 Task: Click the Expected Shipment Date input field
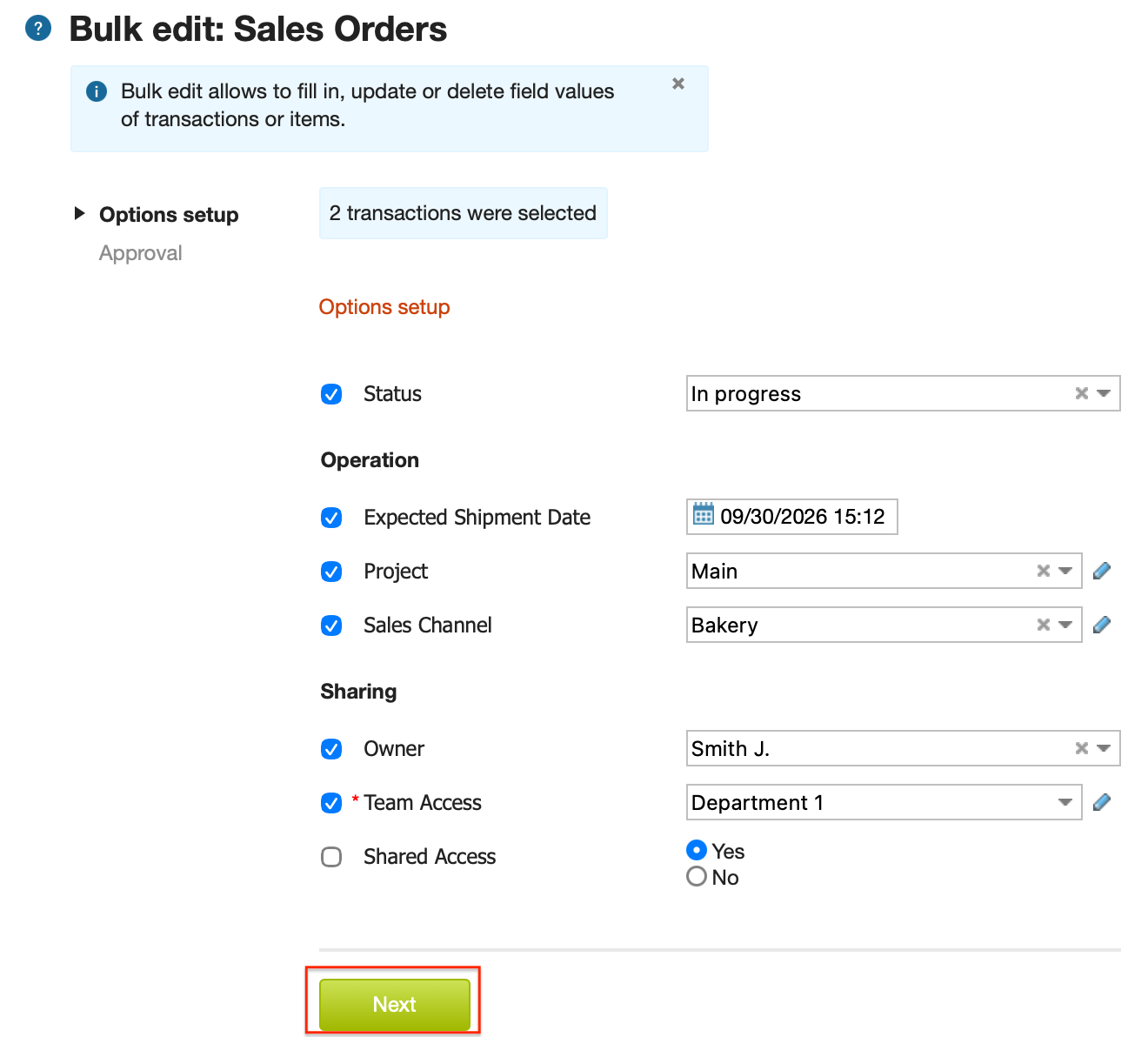(x=792, y=517)
